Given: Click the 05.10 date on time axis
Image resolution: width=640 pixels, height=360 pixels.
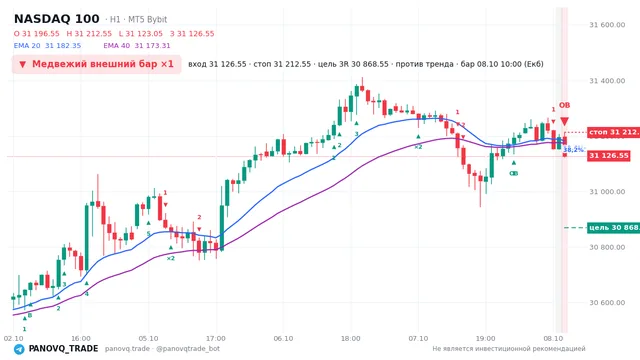Looking at the screenshot, I should pos(148,339).
